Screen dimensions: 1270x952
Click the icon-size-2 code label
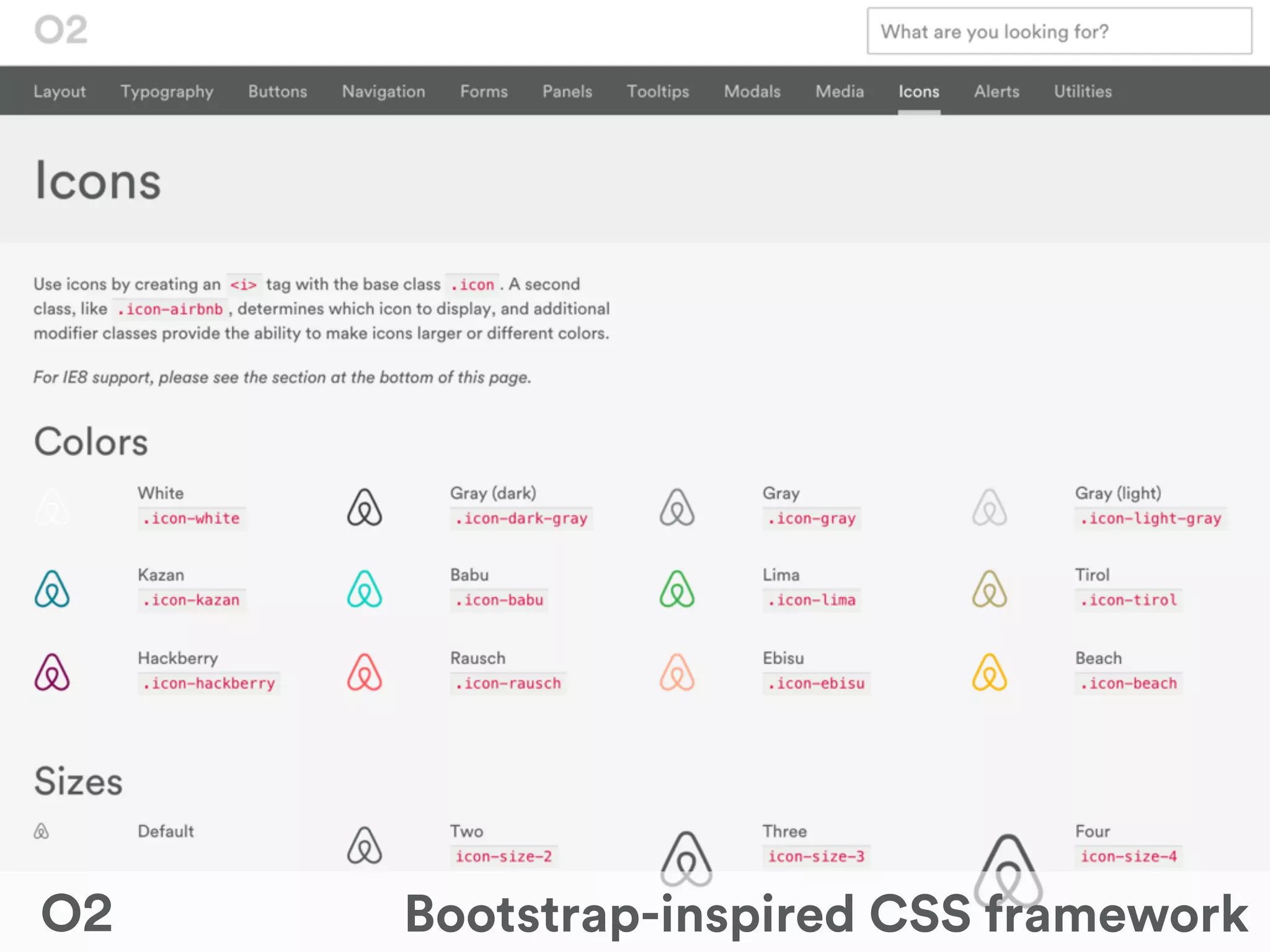pyautogui.click(x=504, y=857)
